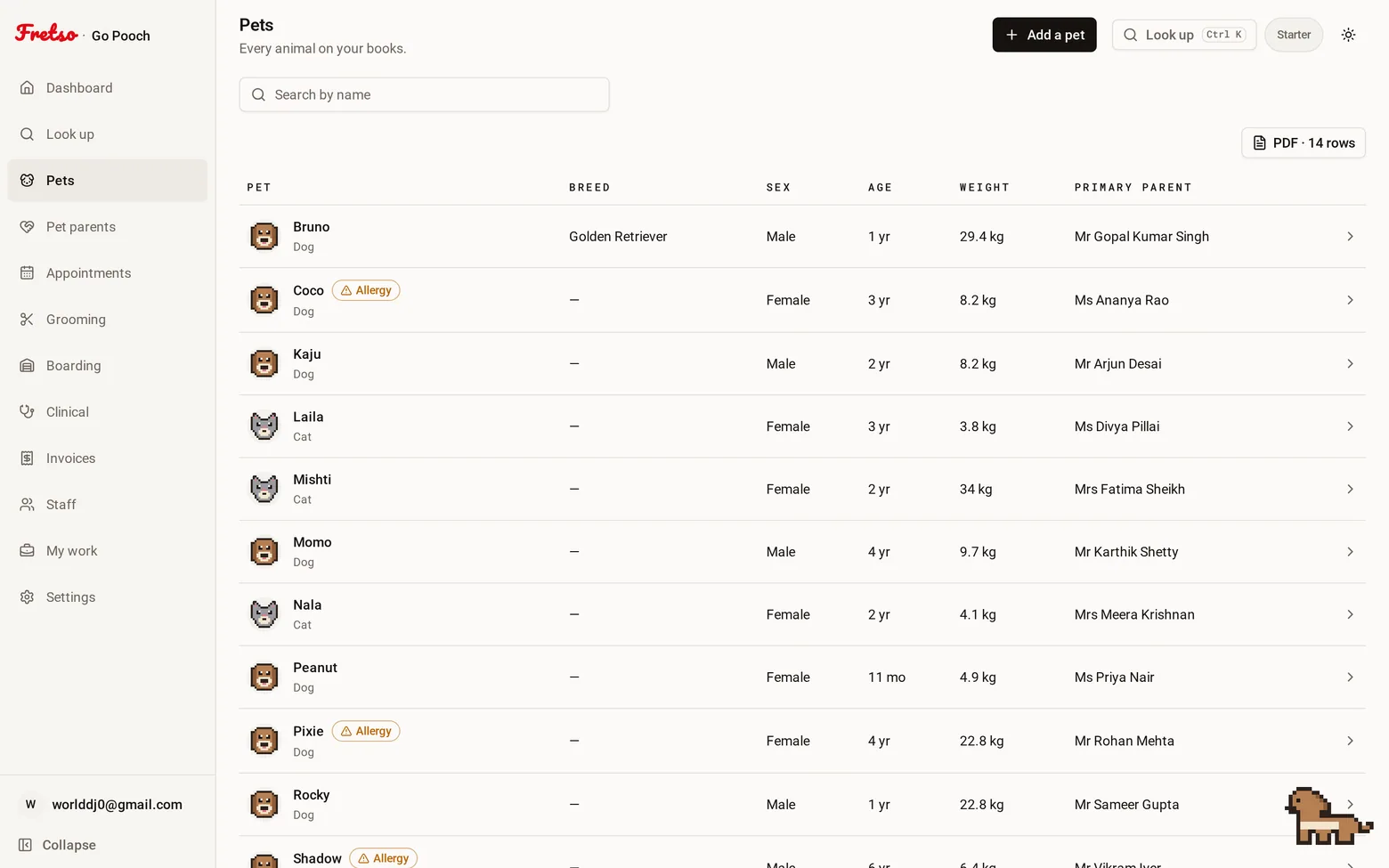1389x868 pixels.
Task: Toggle the light/dark theme sun icon
Action: (x=1349, y=35)
